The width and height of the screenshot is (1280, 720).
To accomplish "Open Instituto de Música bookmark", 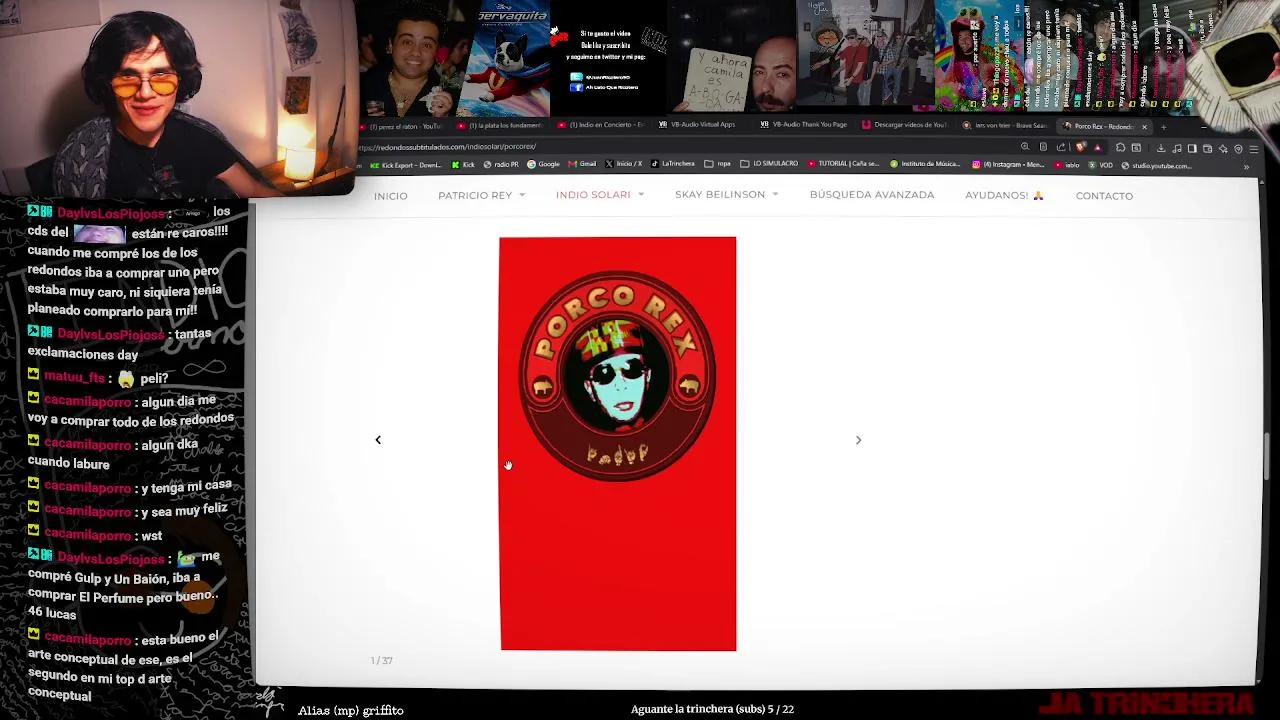I will coord(924,165).
